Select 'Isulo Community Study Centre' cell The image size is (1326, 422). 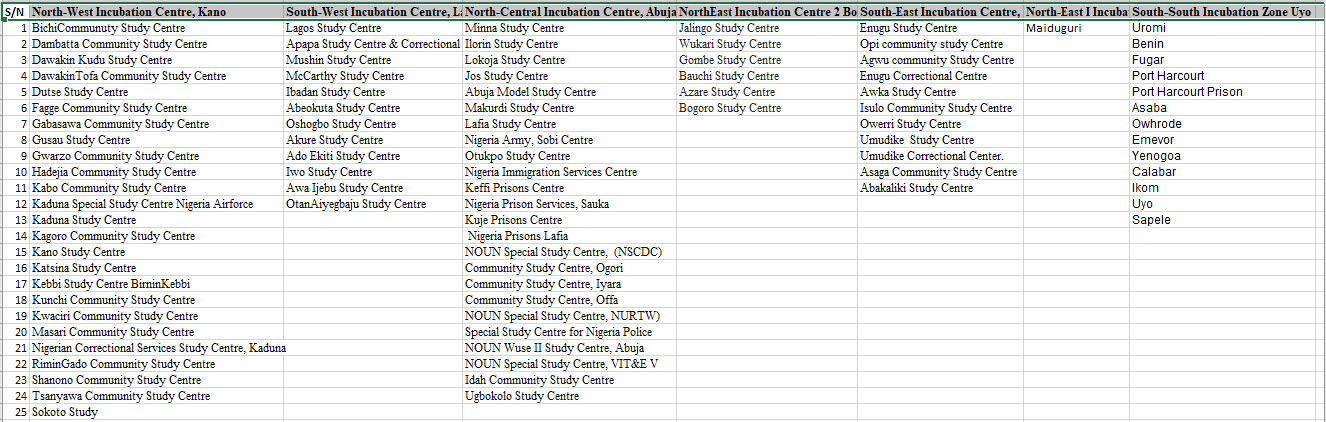click(x=940, y=108)
